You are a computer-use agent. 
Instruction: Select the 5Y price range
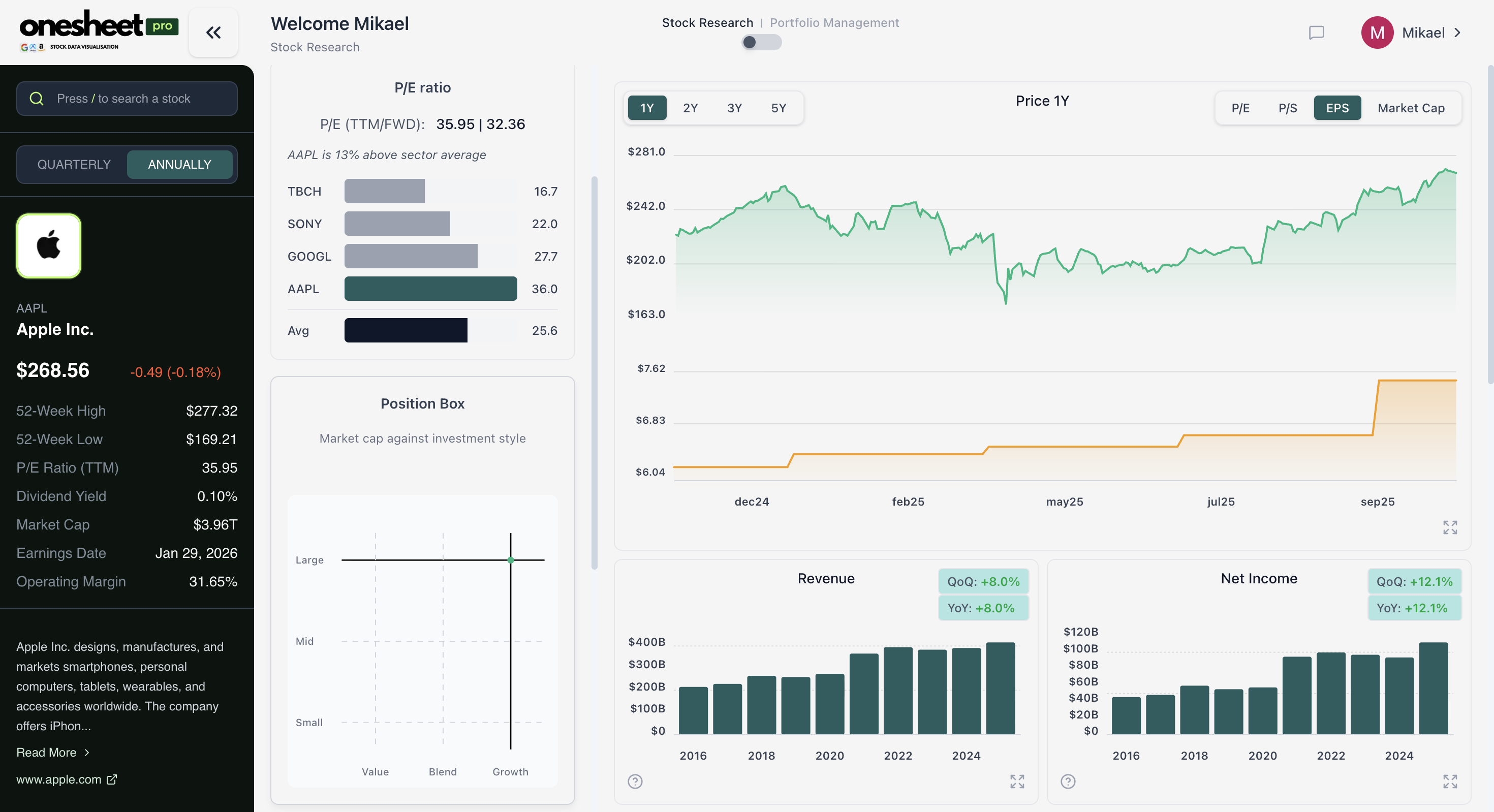(779, 108)
